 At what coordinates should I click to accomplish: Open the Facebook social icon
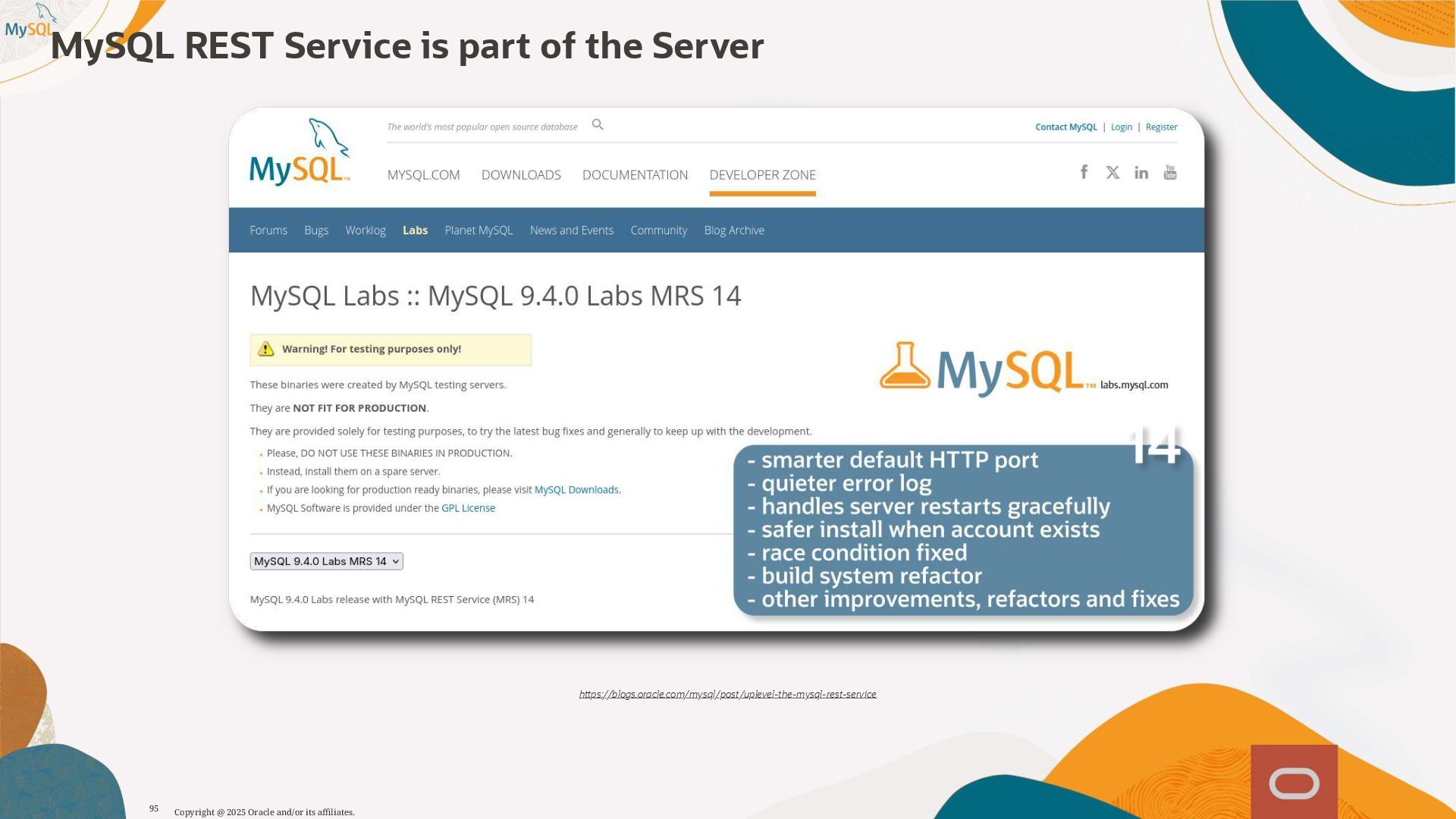(x=1084, y=172)
